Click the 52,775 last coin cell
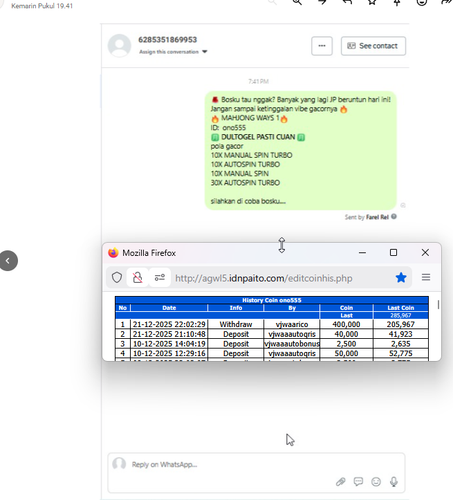This screenshot has width=453, height=500. point(401,353)
